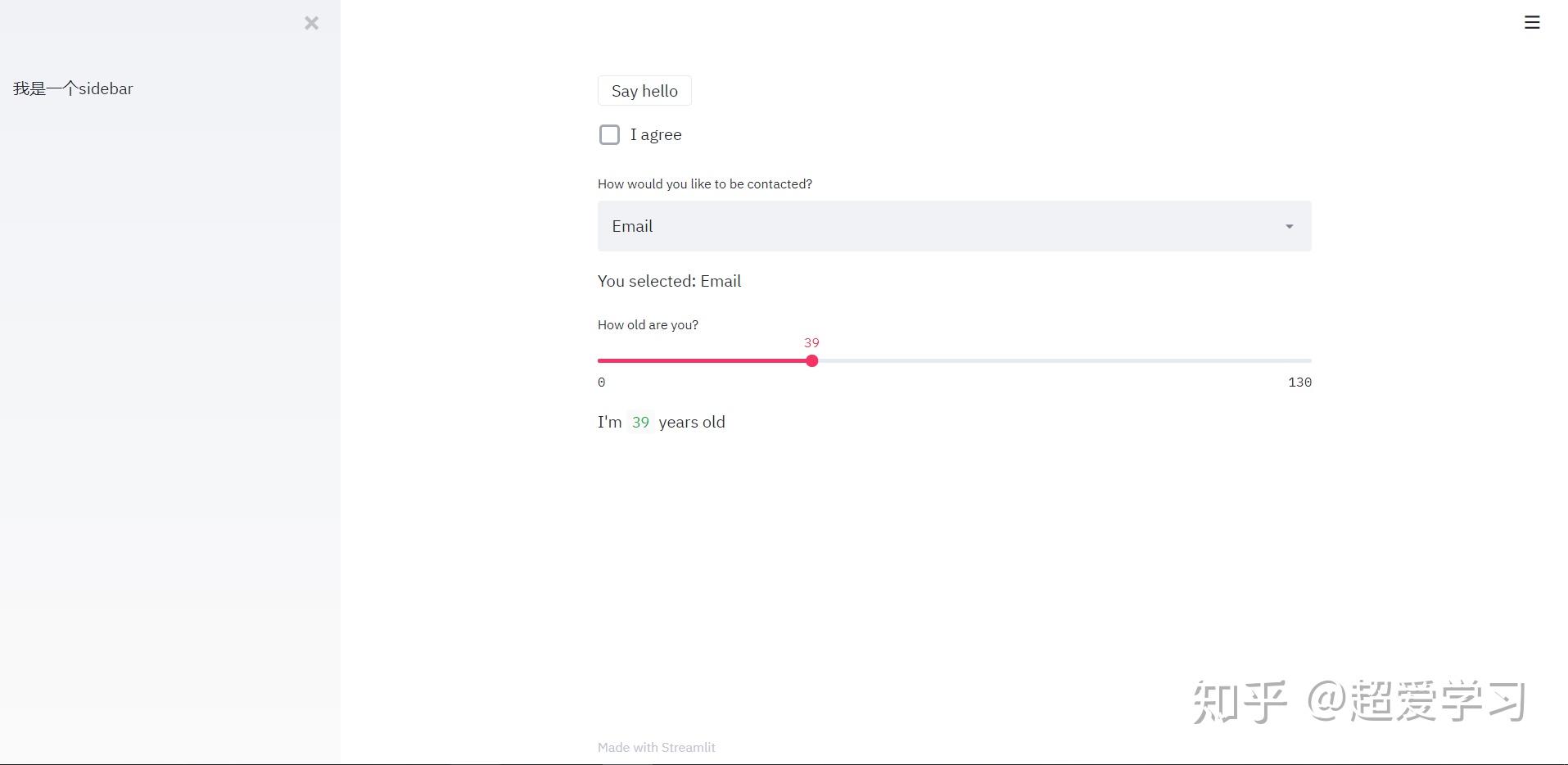Click the I agree label text
Viewport: 1568px width, 765px height.
point(656,135)
